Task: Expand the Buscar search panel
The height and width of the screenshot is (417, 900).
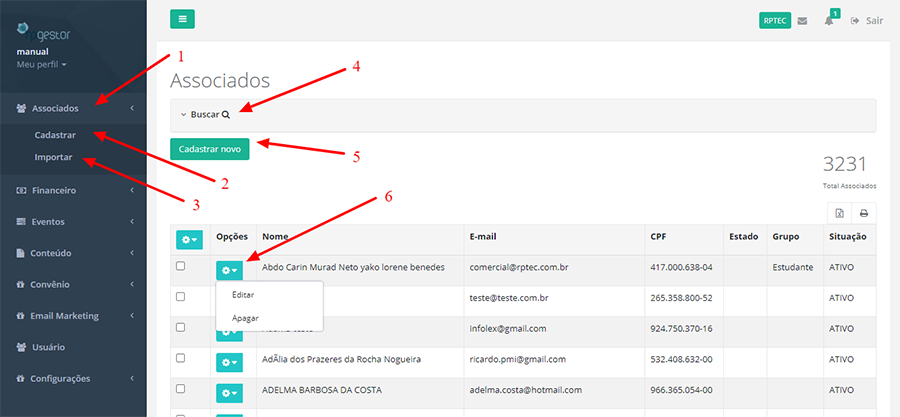Action: 210,115
